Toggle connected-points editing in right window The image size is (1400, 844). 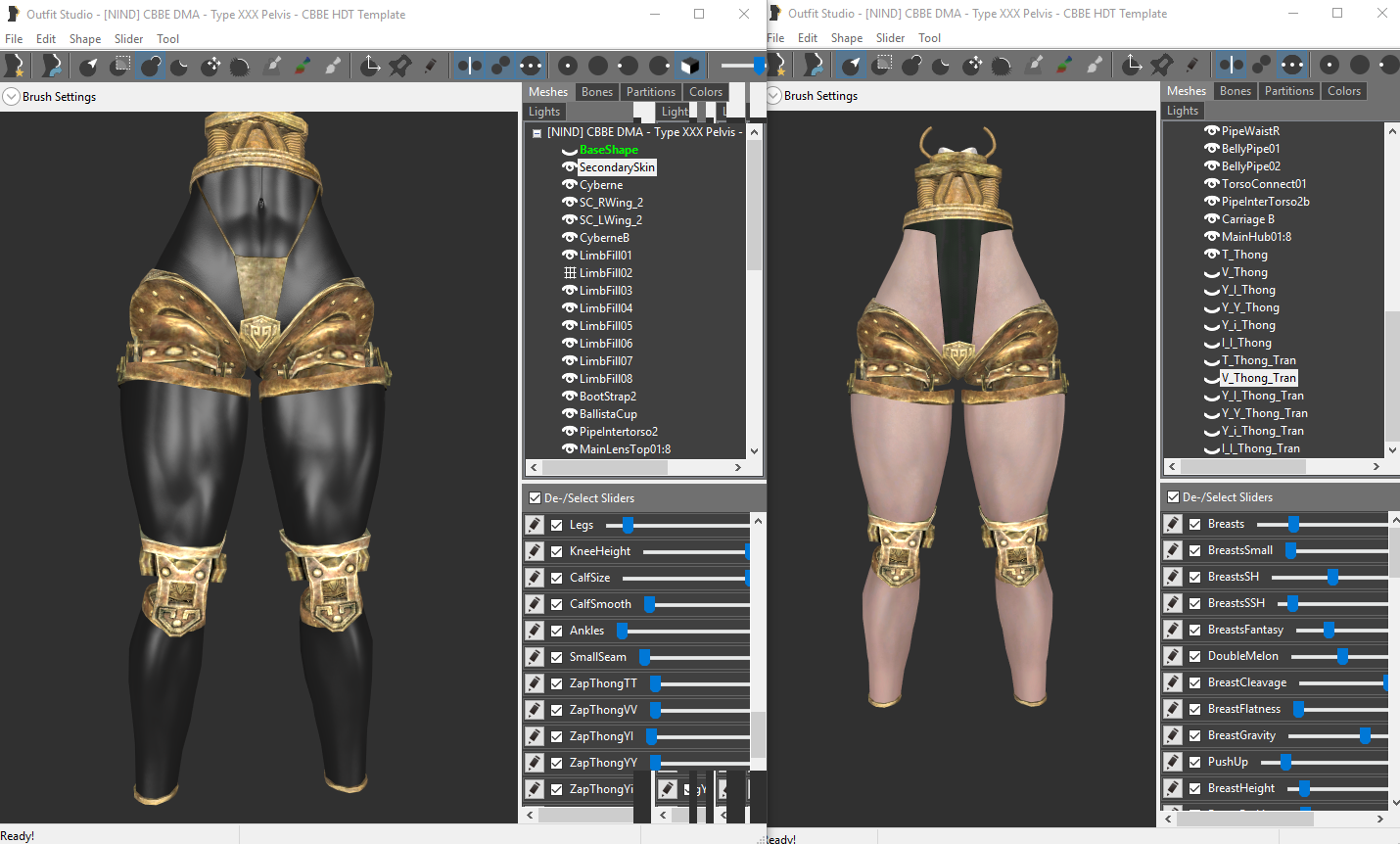click(x=1262, y=65)
